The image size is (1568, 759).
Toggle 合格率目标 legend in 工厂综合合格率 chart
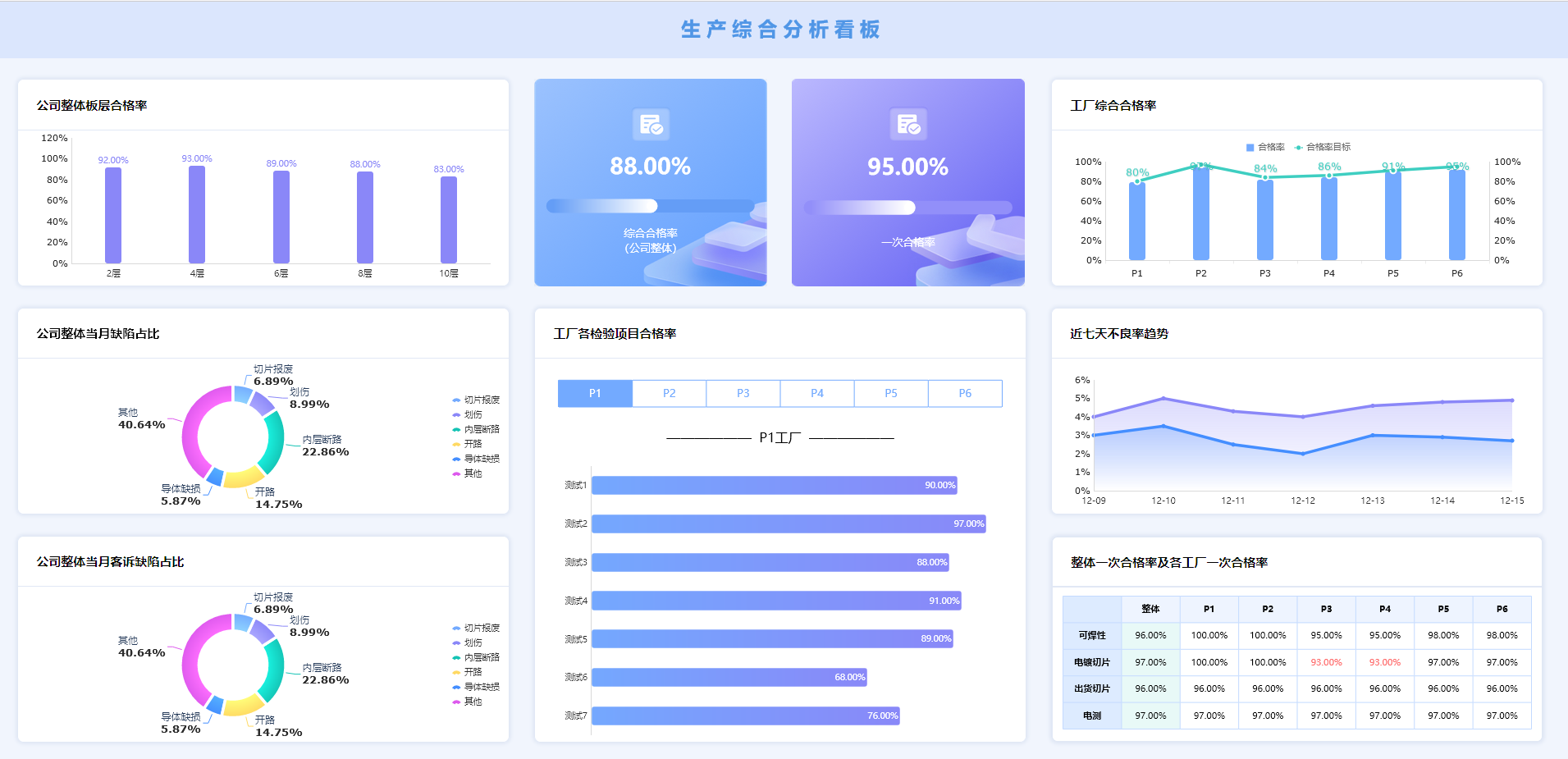[x=1322, y=147]
